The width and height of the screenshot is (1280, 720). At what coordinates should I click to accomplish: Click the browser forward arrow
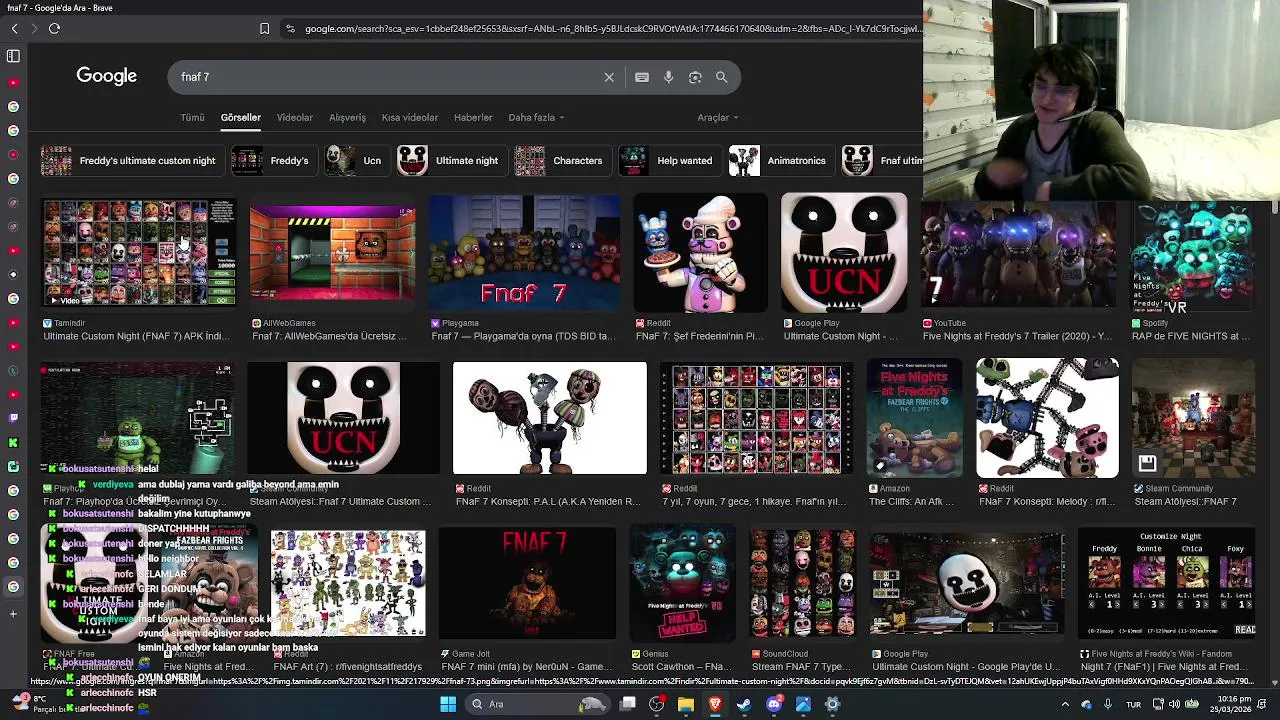click(34, 29)
